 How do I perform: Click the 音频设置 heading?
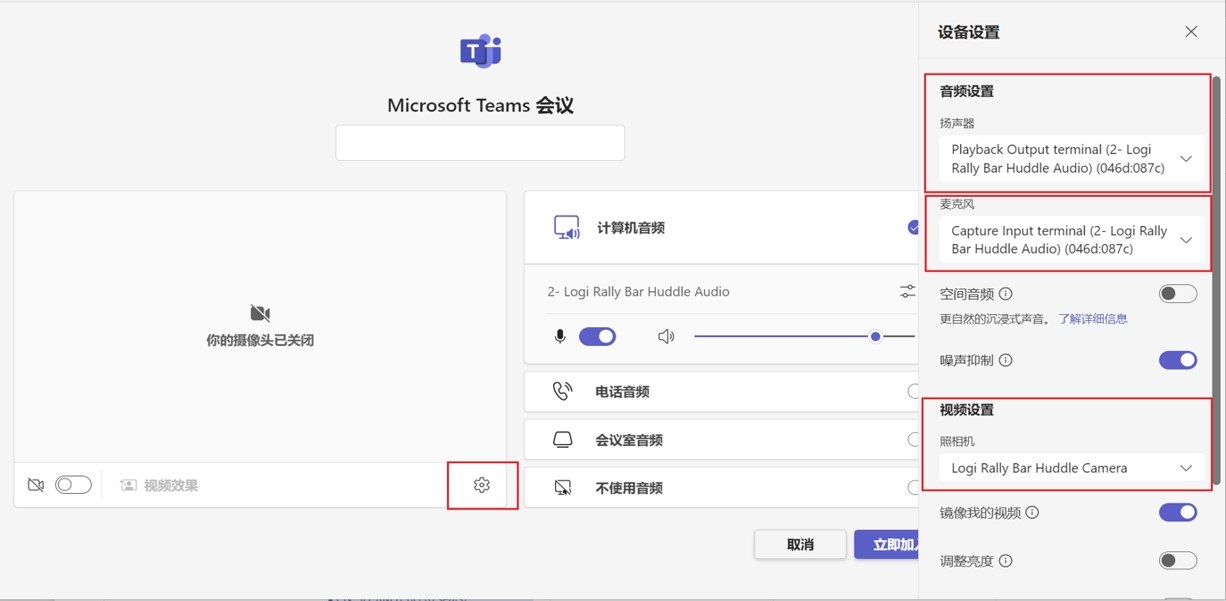tap(967, 91)
